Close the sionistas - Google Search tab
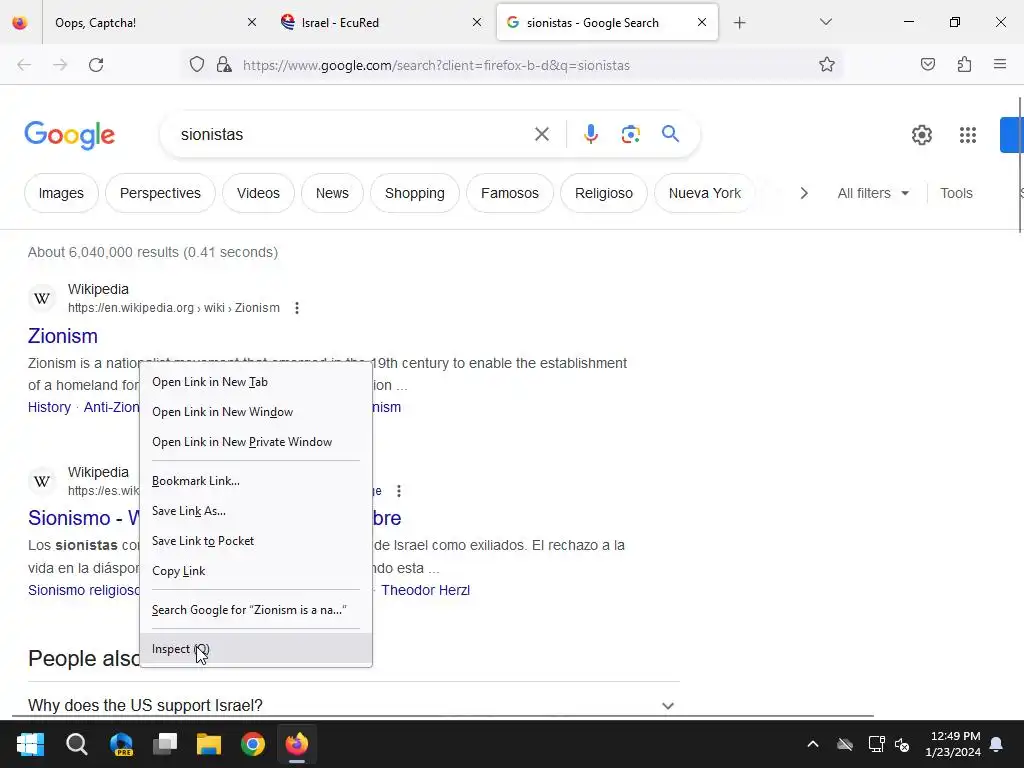The width and height of the screenshot is (1024, 768). 701,22
